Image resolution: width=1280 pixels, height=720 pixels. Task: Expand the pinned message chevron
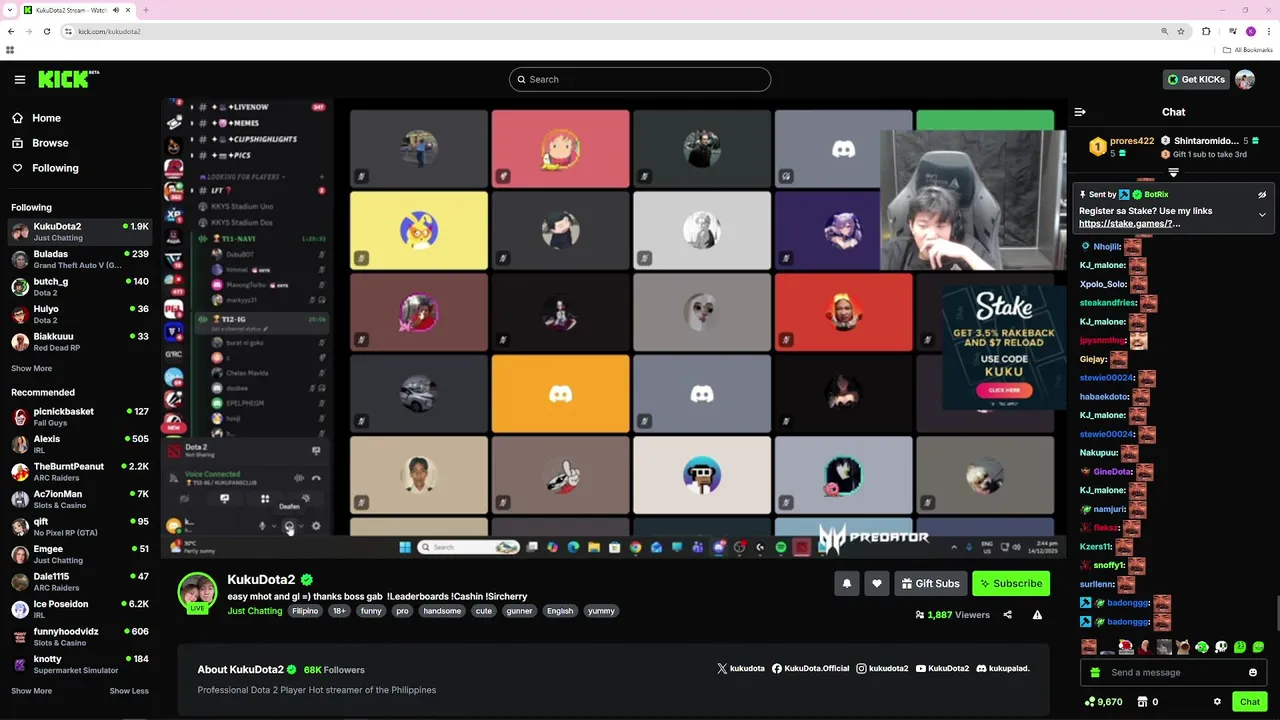point(1262,214)
